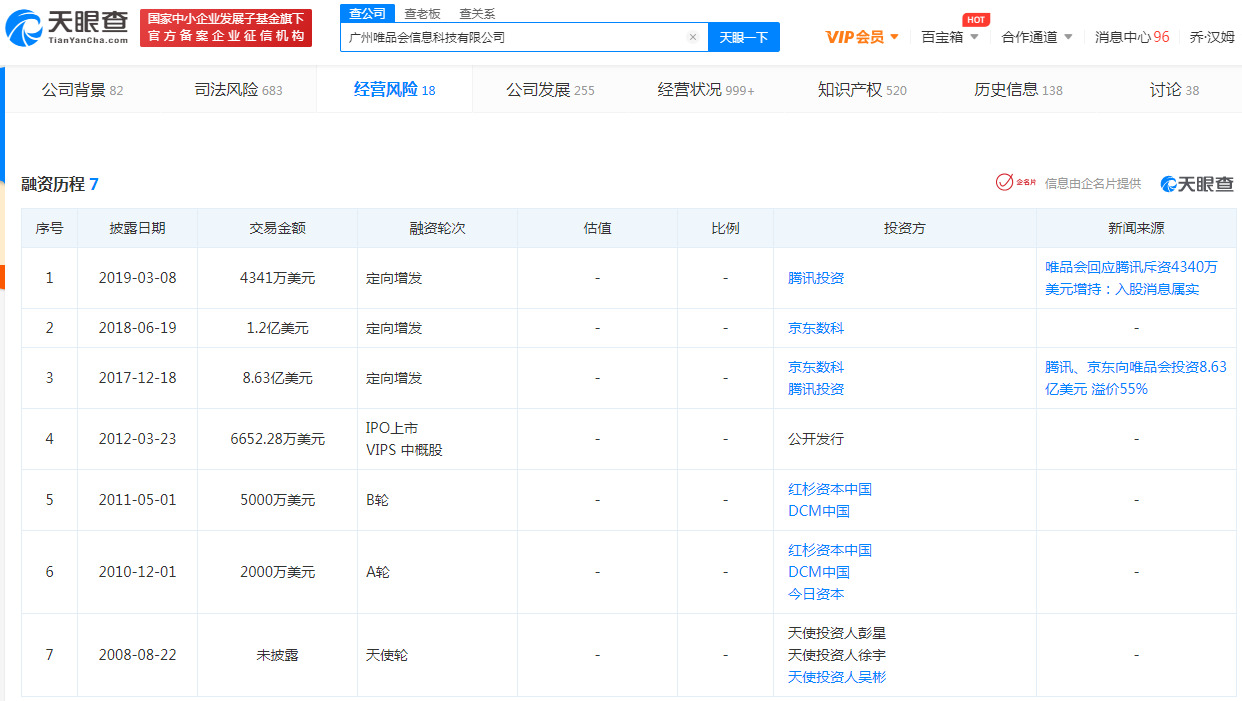Click the 天眼查 logo beside the table
Screen dimensions: 1242x701
(x=1197, y=184)
